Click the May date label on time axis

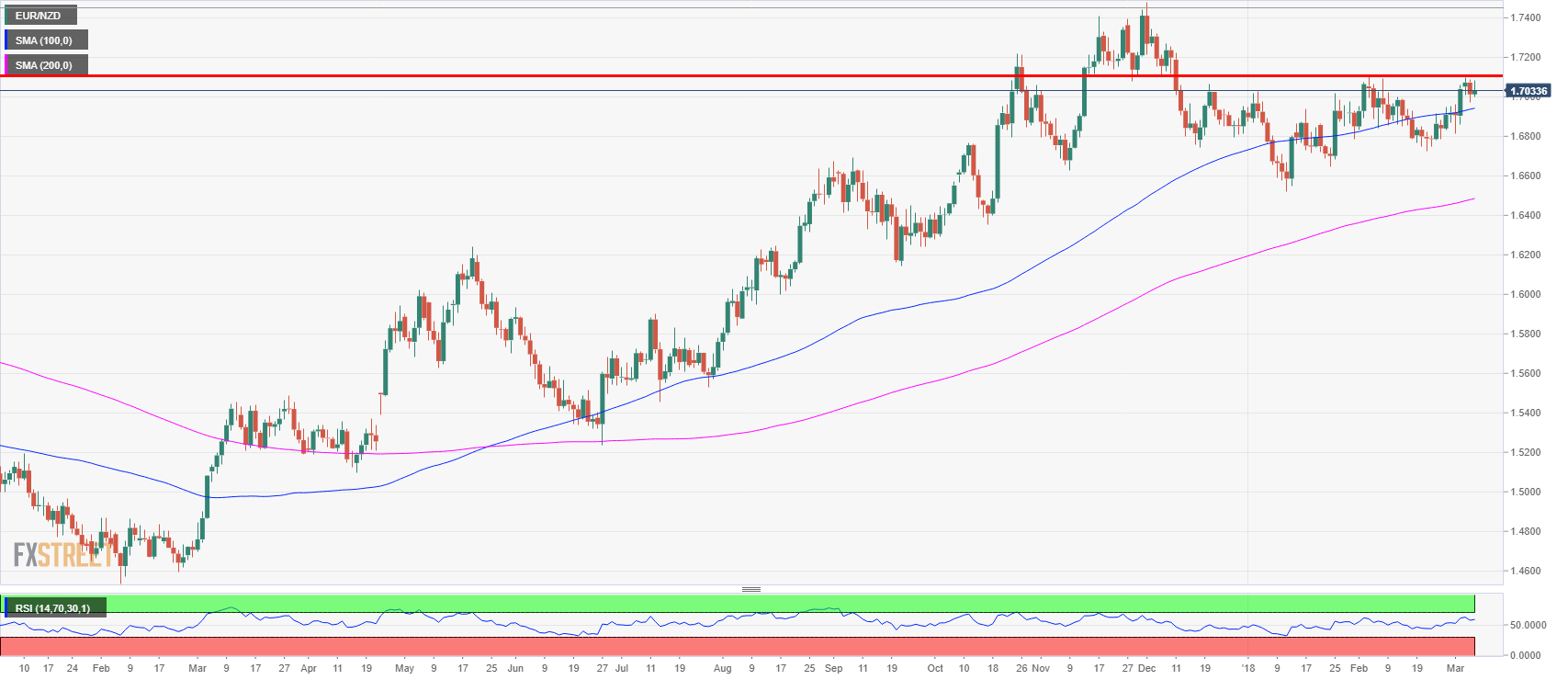tap(404, 668)
